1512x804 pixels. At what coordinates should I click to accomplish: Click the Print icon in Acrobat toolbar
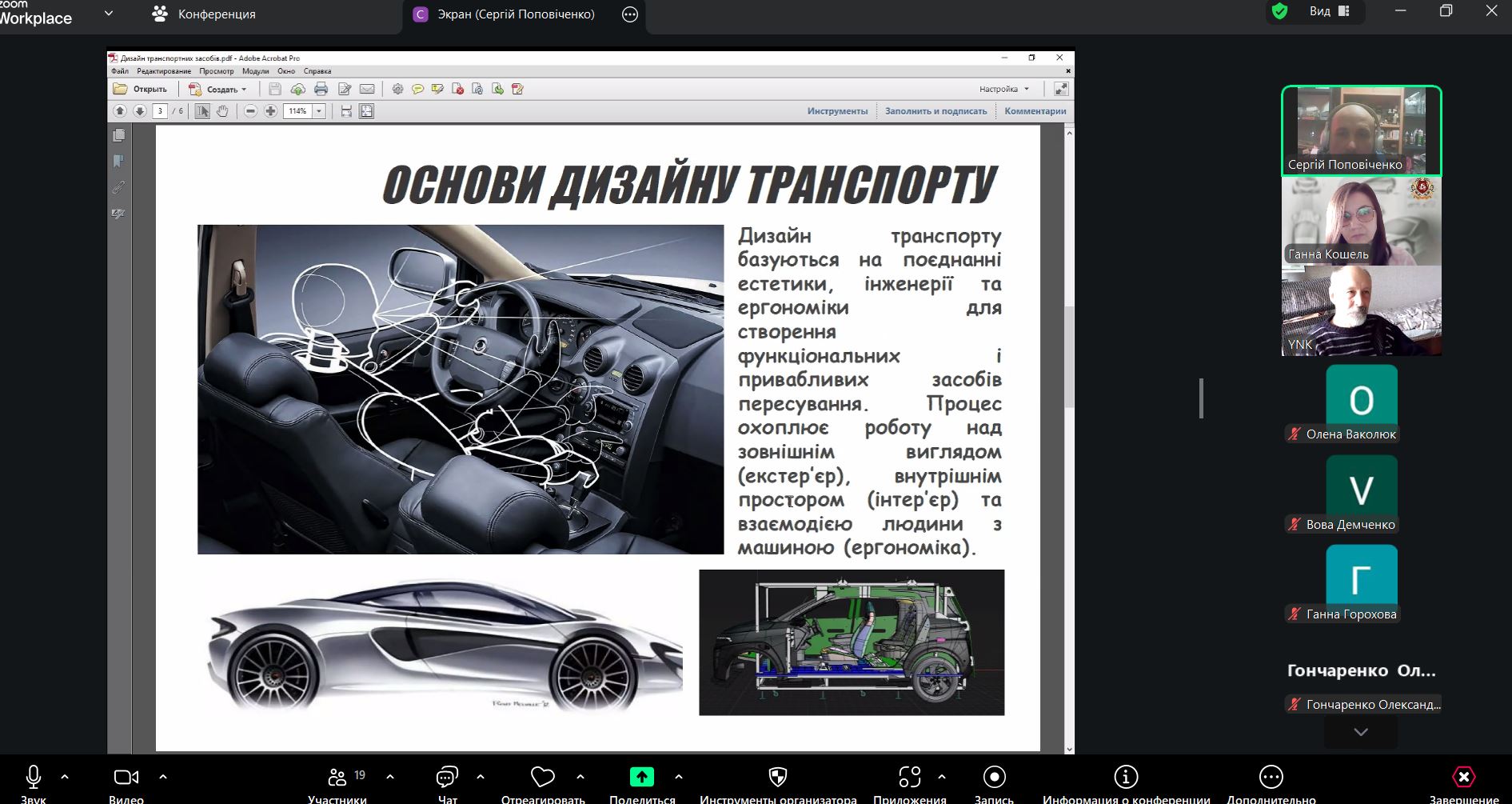pos(321,89)
